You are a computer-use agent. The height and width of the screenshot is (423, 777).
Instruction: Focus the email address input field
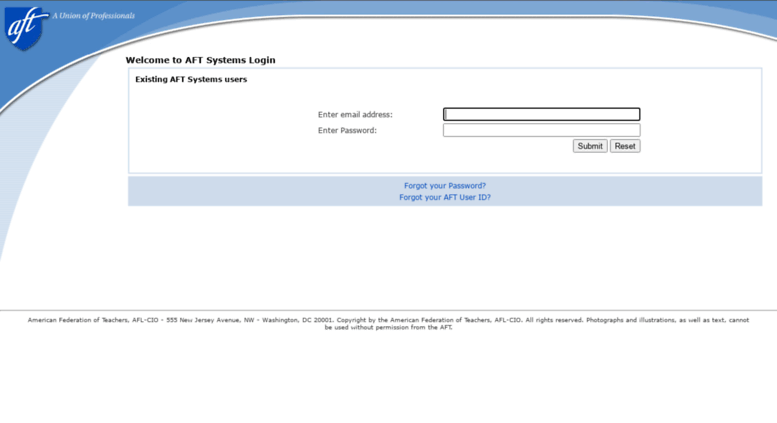pyautogui.click(x=541, y=114)
